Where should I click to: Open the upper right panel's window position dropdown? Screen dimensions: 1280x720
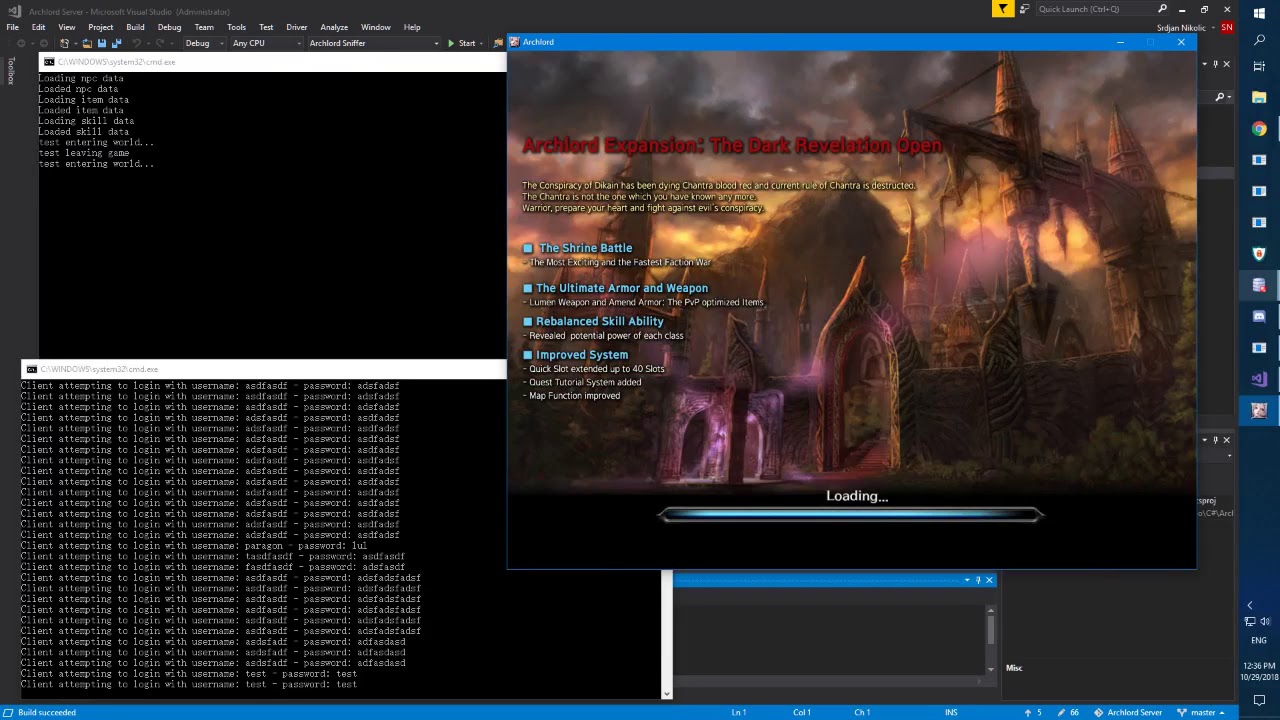1204,64
